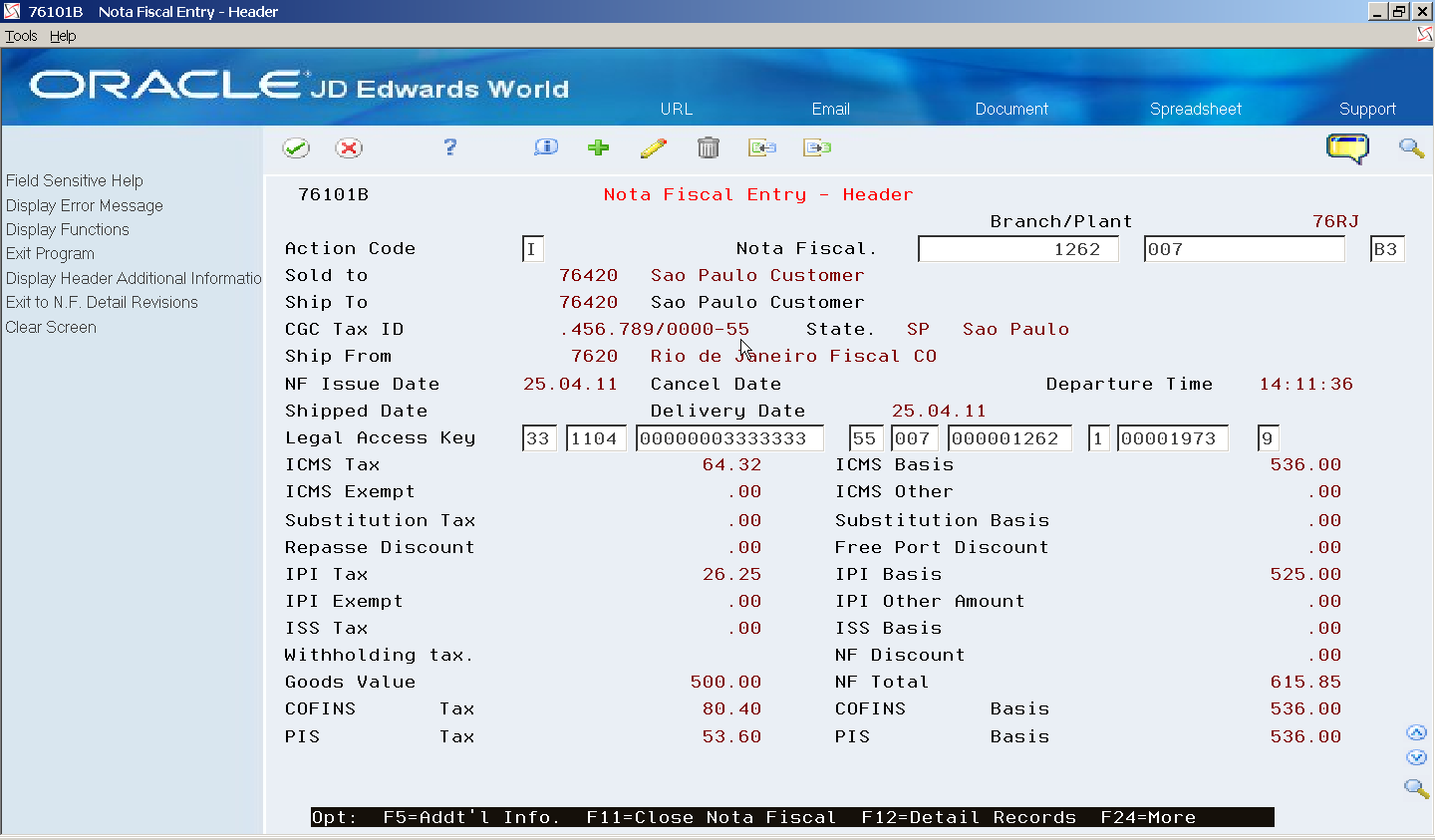Click the Legal Access Key field 000001262

click(1010, 438)
